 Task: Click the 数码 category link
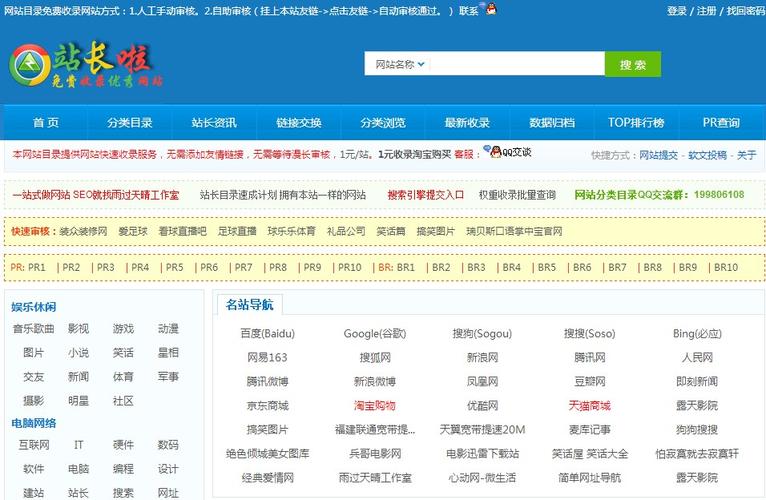[x=168, y=445]
